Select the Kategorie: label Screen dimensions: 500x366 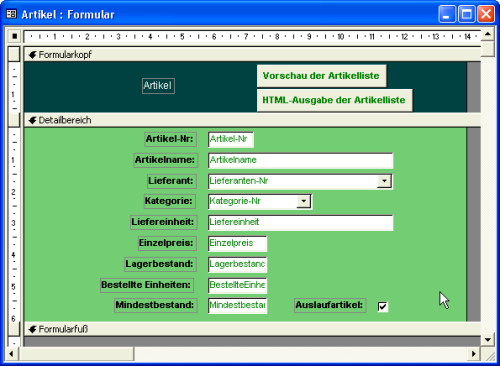tap(169, 201)
